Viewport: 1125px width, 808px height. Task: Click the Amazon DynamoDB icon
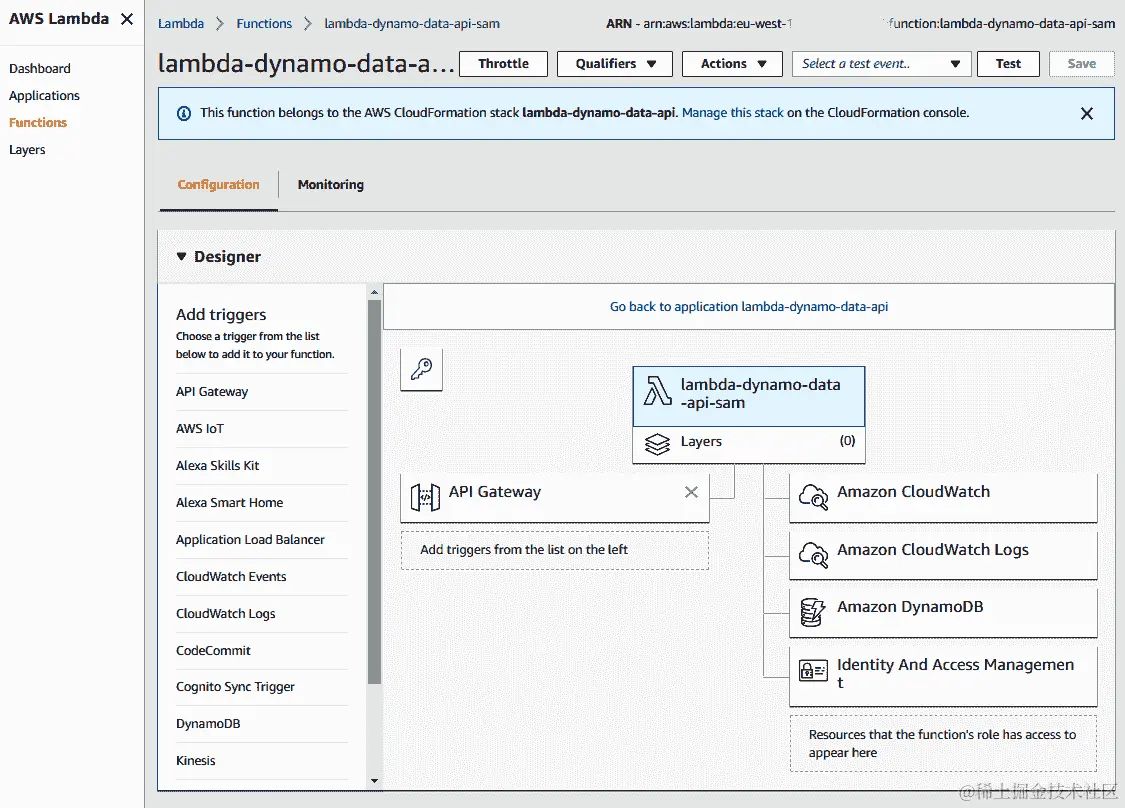pos(812,612)
